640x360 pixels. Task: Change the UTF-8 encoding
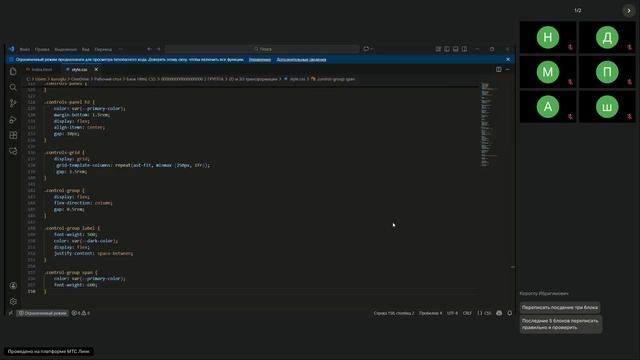click(452, 313)
